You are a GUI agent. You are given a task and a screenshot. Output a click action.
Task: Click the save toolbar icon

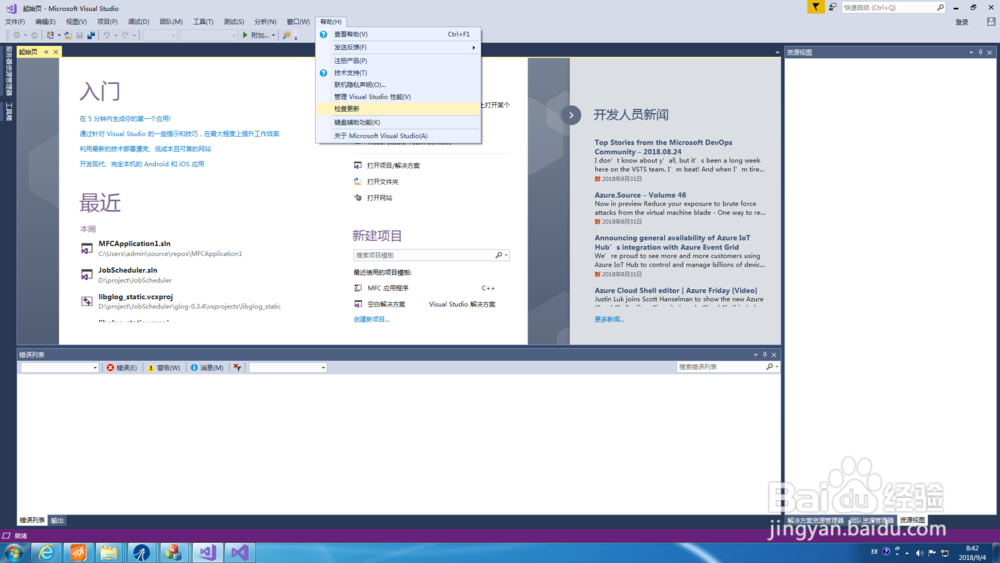point(80,35)
